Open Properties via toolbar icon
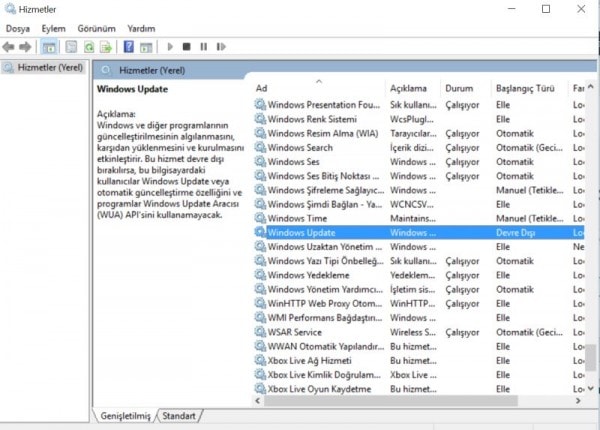This screenshot has height=430, width=600. [71, 47]
